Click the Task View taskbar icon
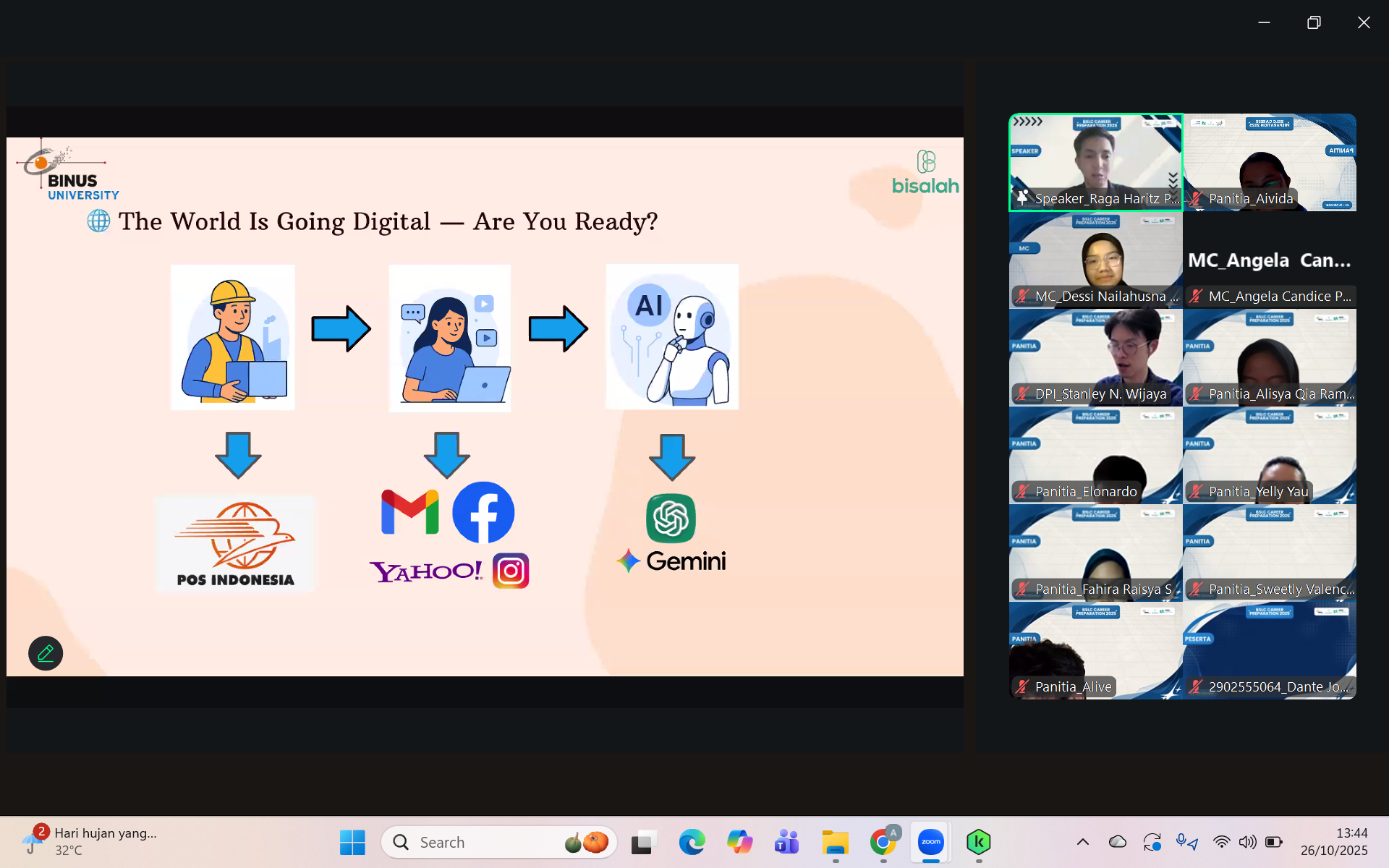The width and height of the screenshot is (1389, 868). 642,842
